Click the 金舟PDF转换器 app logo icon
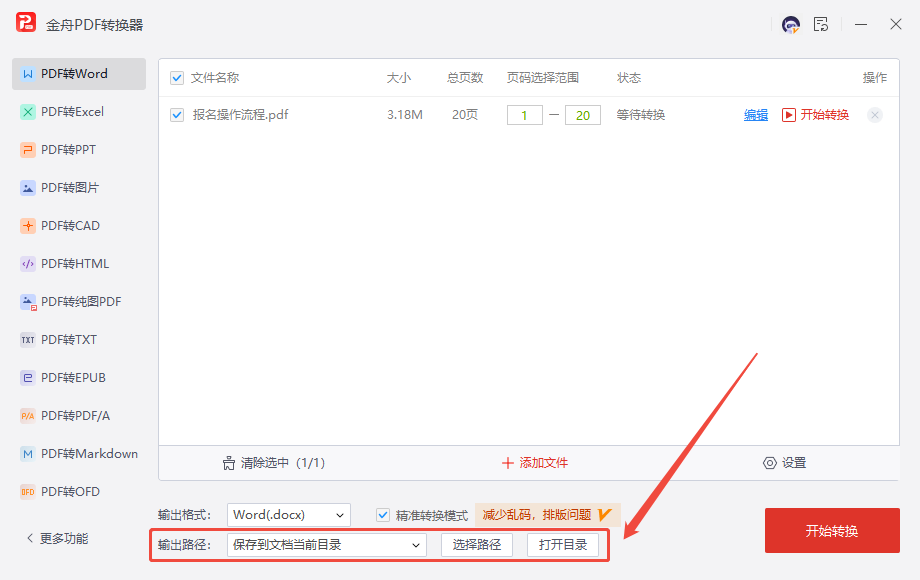Screen dimensions: 920x580 tap(26, 22)
